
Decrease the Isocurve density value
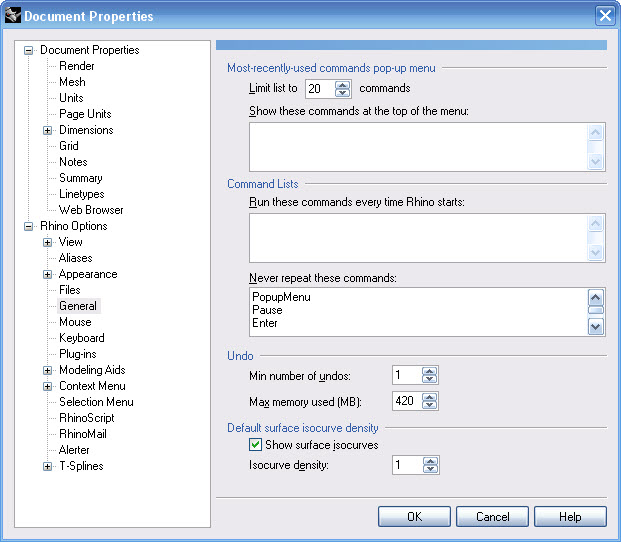pyautogui.click(x=430, y=470)
